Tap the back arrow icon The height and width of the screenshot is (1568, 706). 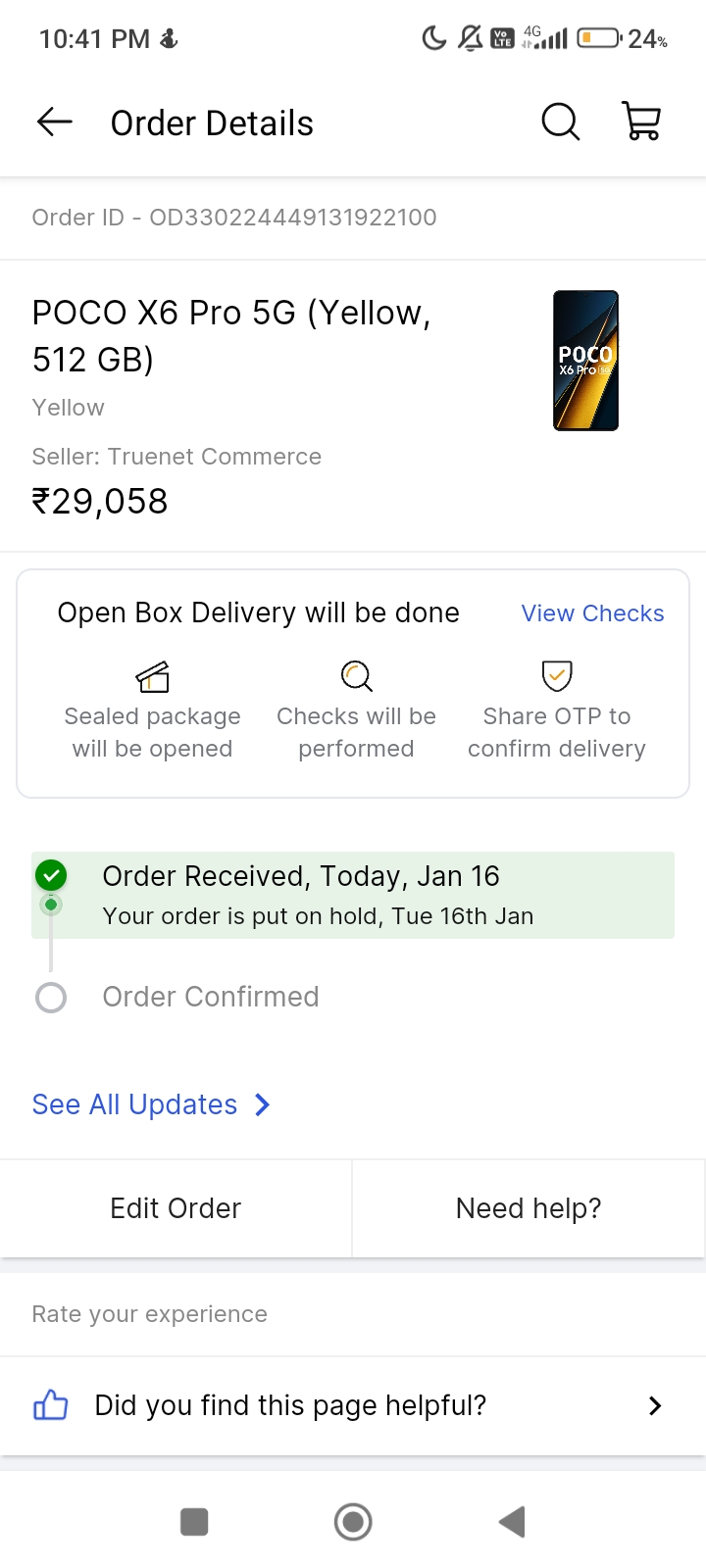click(55, 122)
